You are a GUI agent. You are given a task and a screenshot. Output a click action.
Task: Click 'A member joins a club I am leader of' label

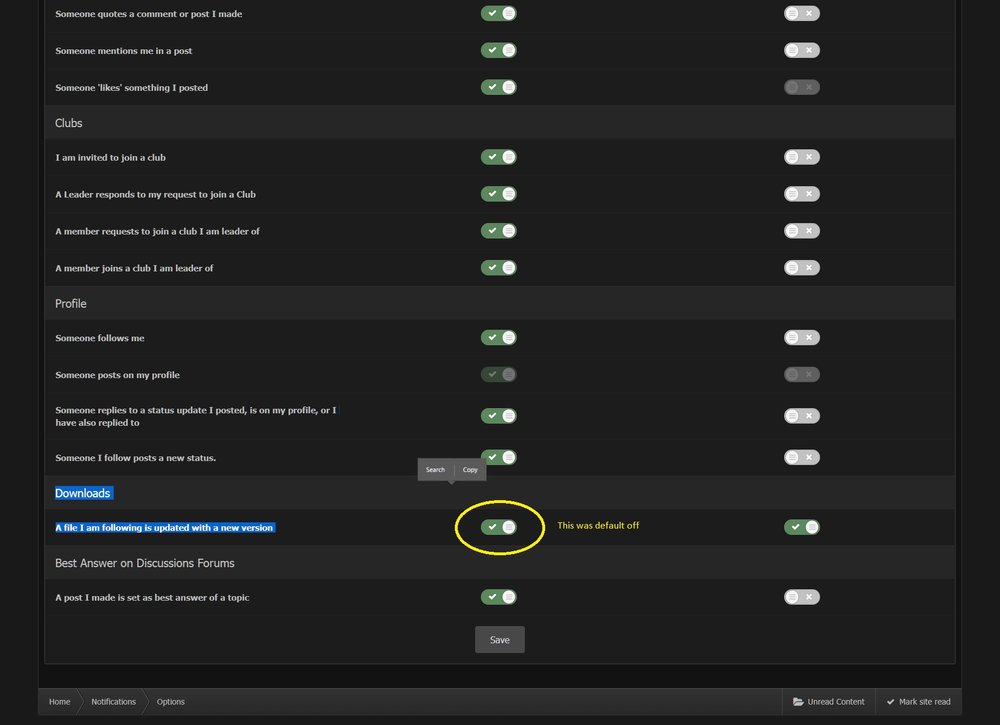tap(134, 268)
